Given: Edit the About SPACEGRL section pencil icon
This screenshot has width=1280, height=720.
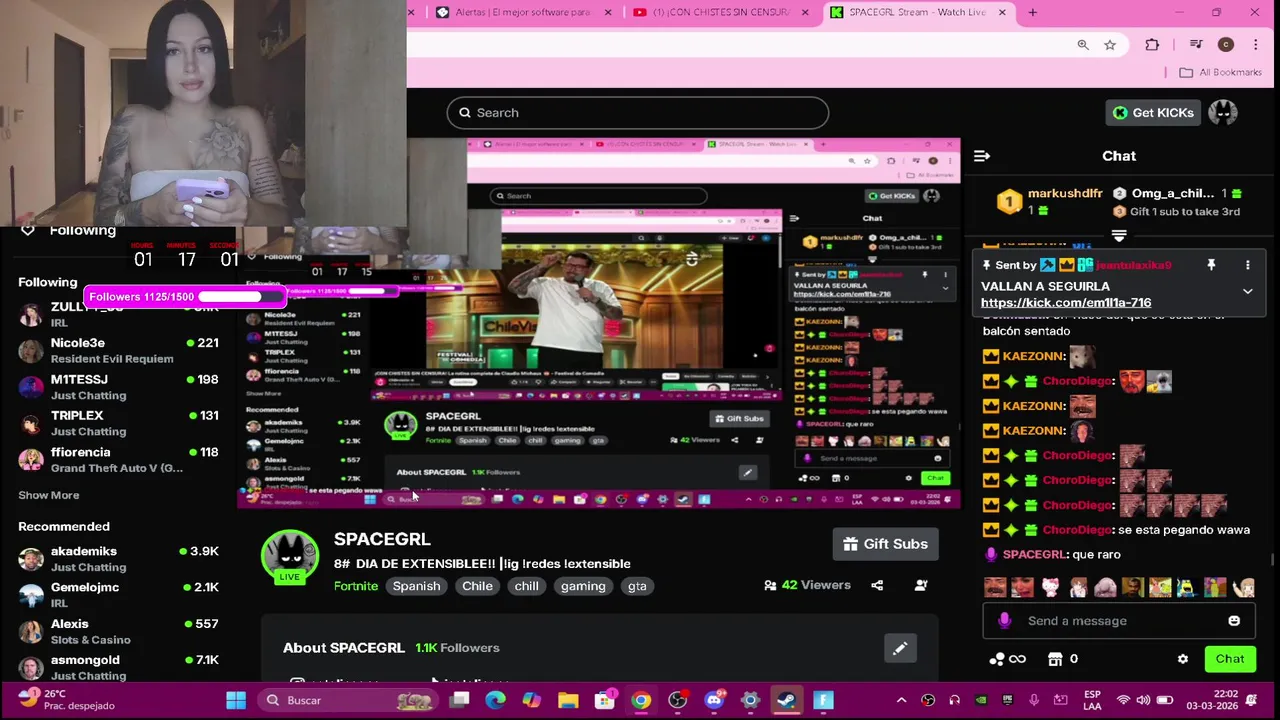Looking at the screenshot, I should click(x=900, y=648).
